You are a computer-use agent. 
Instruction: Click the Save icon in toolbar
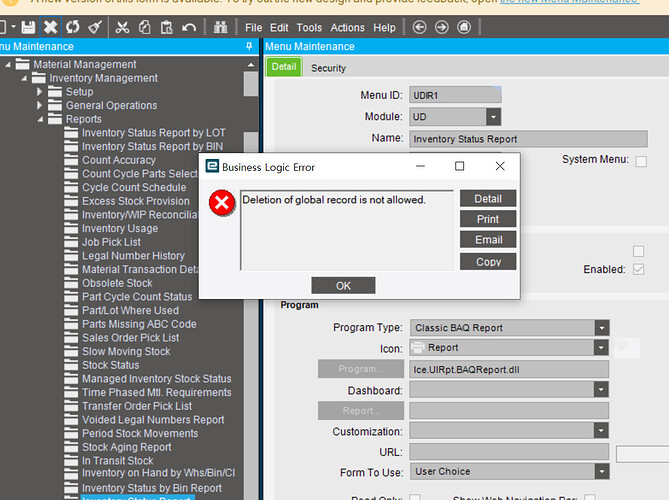[x=28, y=27]
